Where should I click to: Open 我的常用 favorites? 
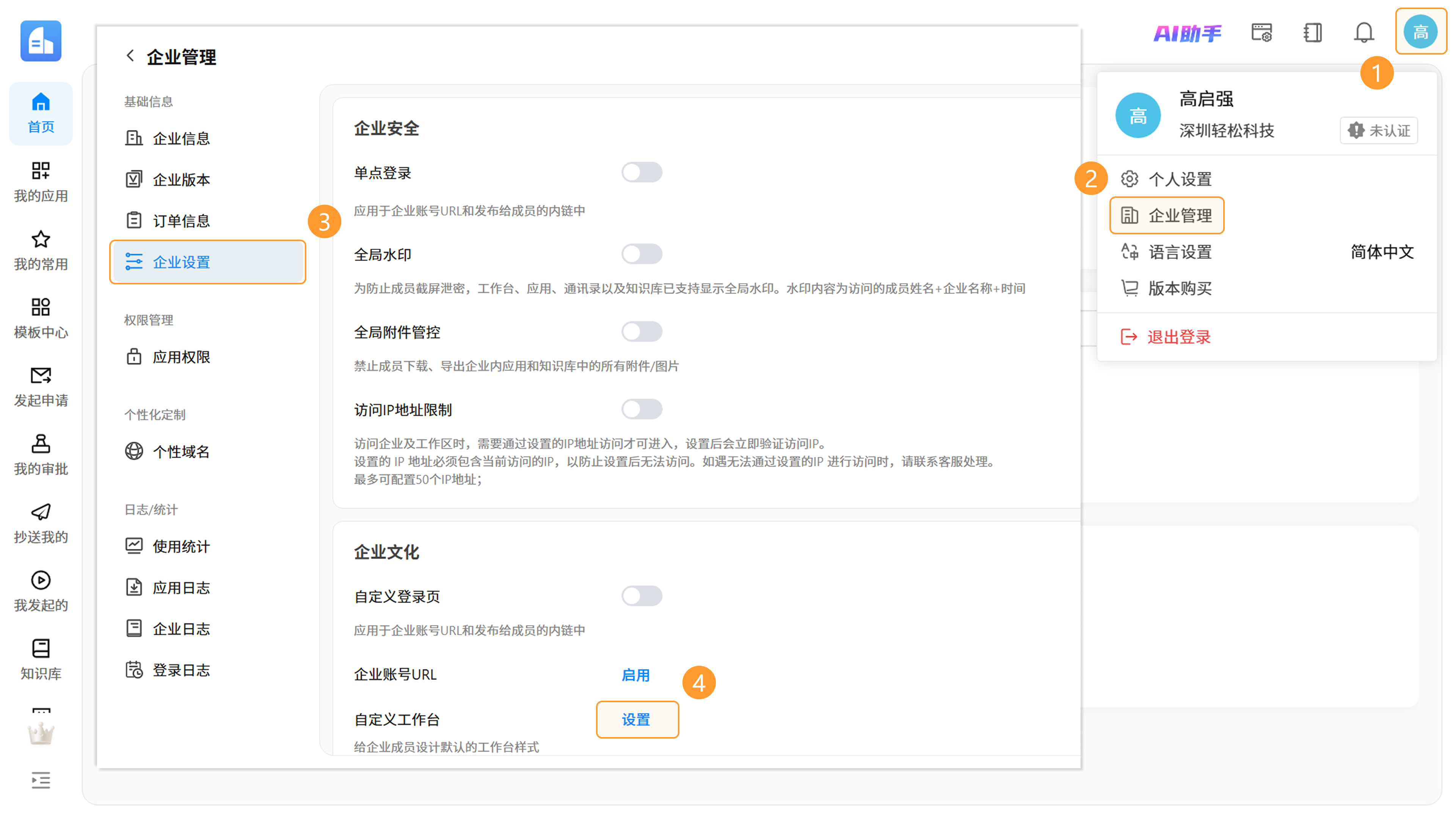pos(41,250)
